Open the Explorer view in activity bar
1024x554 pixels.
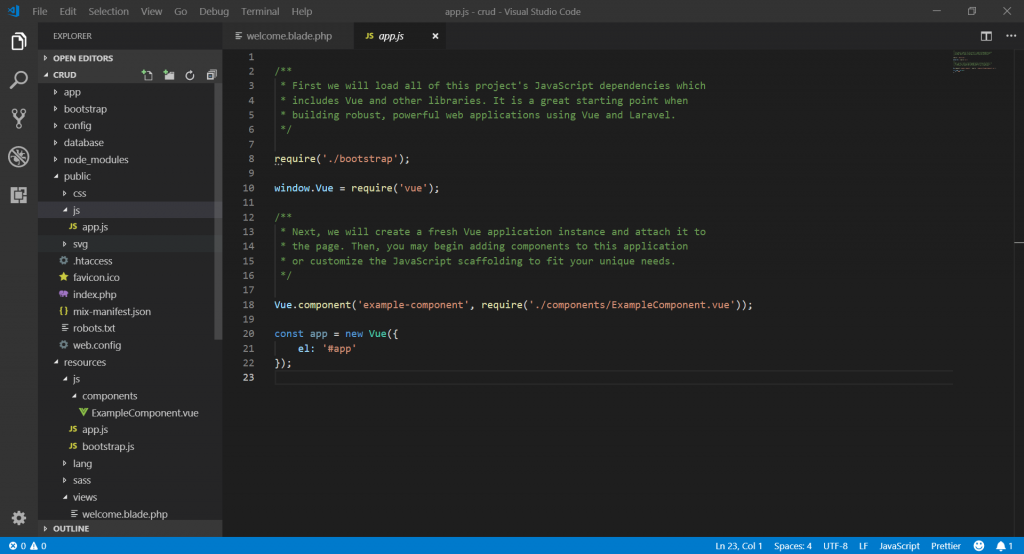pyautogui.click(x=18, y=42)
